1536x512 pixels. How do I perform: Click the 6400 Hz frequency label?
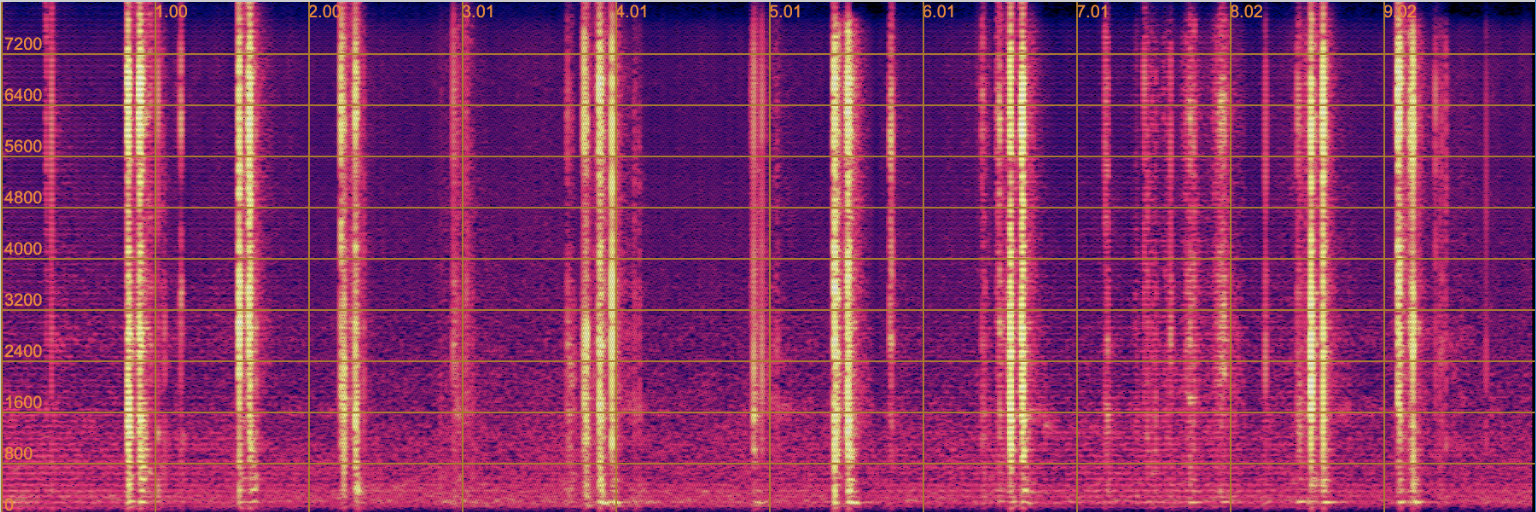pos(23,95)
